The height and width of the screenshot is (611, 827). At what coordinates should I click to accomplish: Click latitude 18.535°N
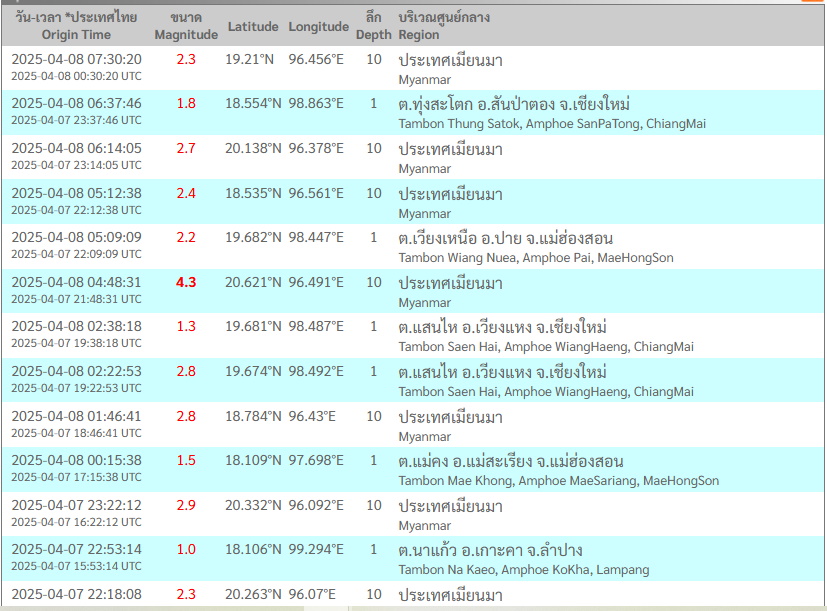(x=253, y=193)
